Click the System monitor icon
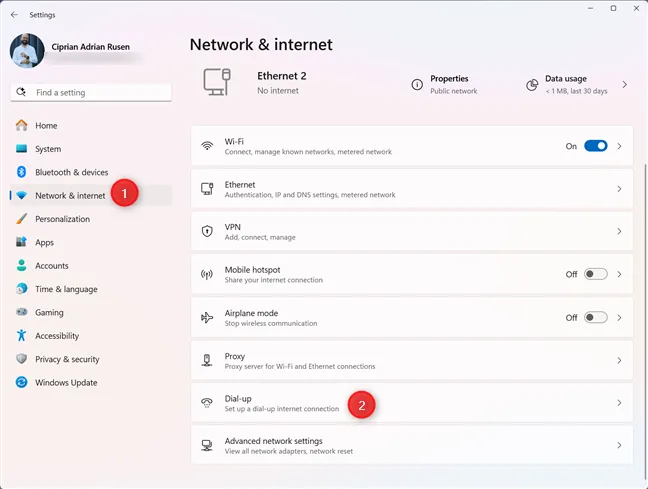 pyautogui.click(x=21, y=149)
